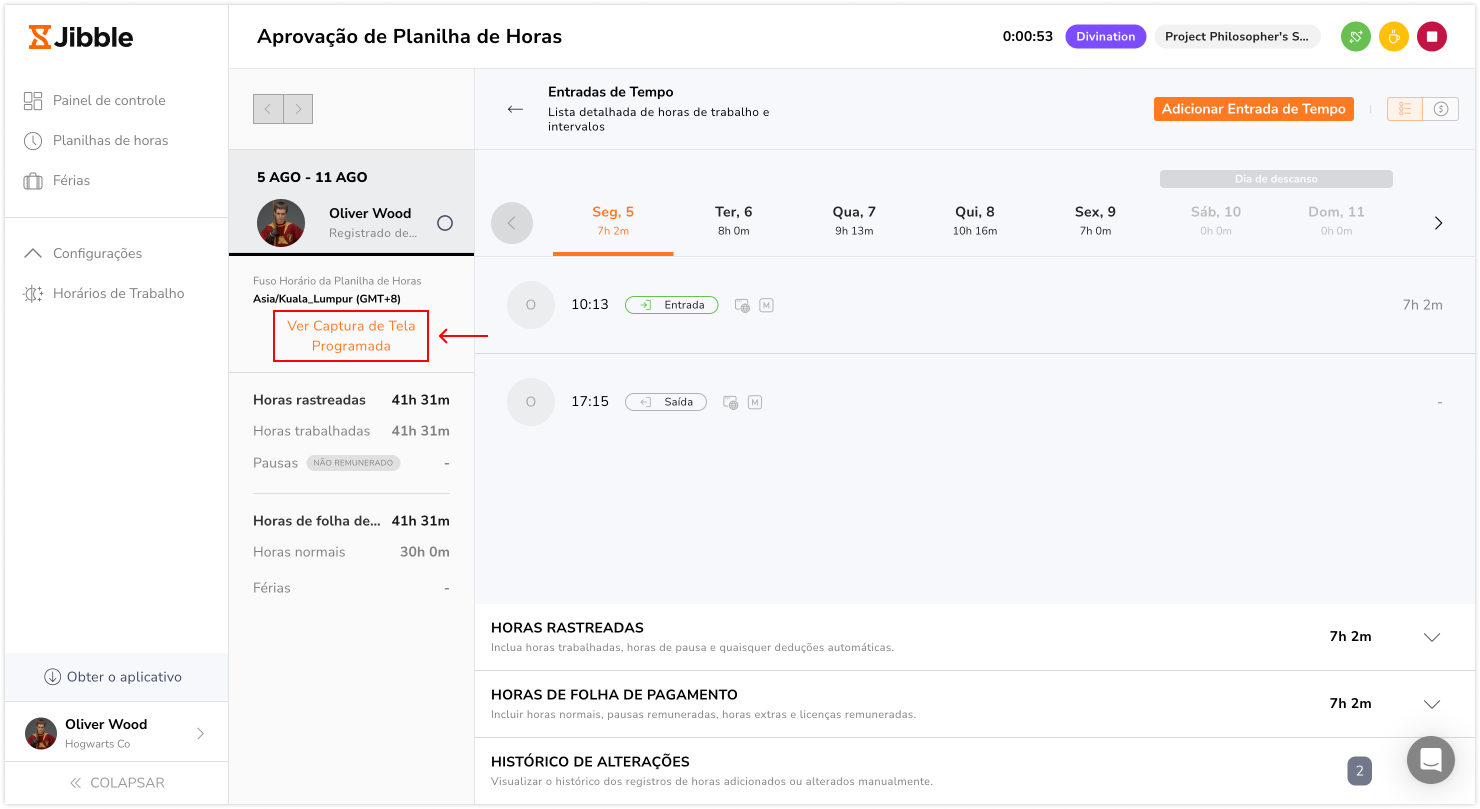Open Painel de controle in sidebar

[108, 100]
